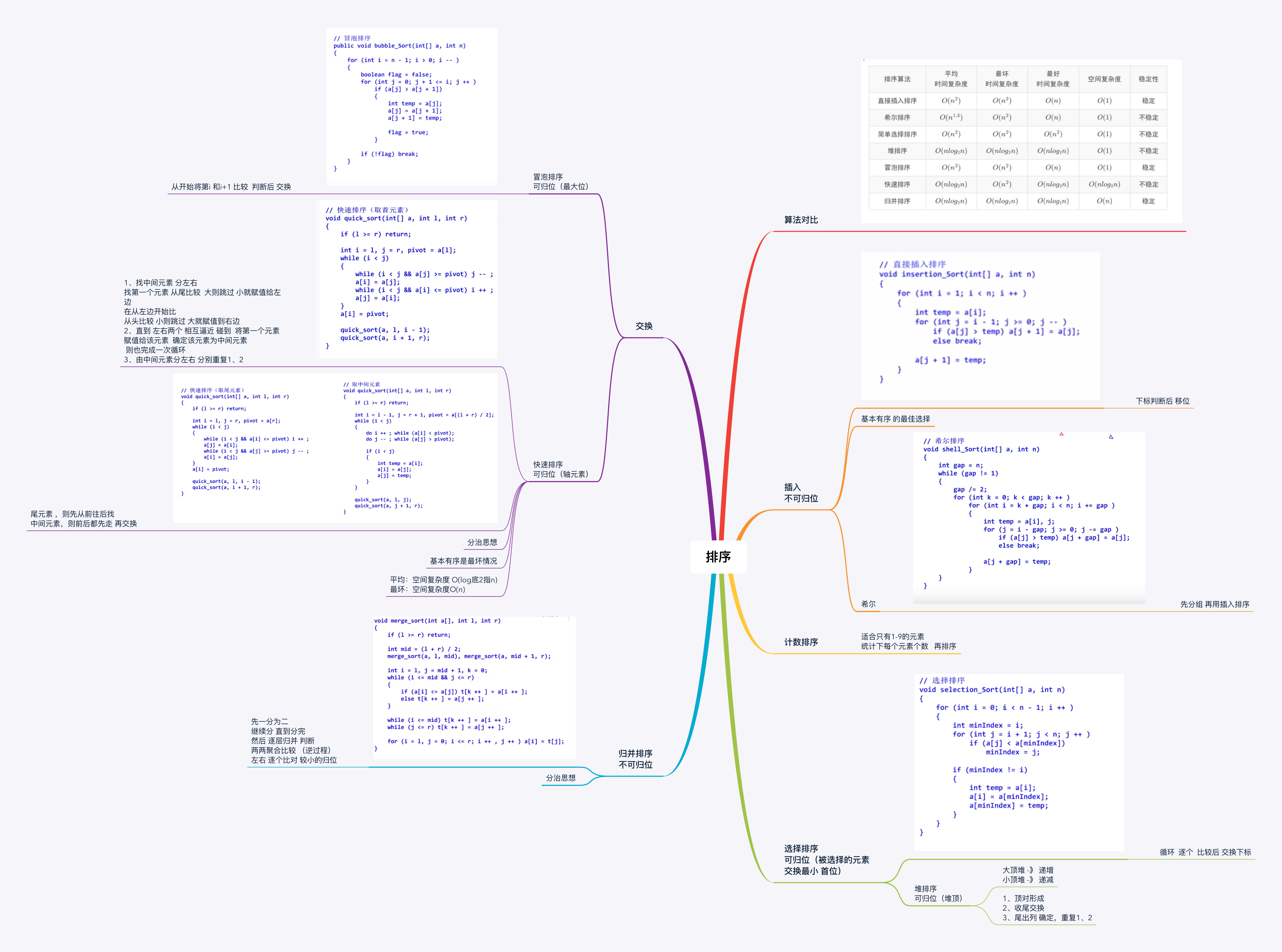Open the shell_Sort code image
Viewport: 1282px width, 952px height.
click(x=1029, y=517)
